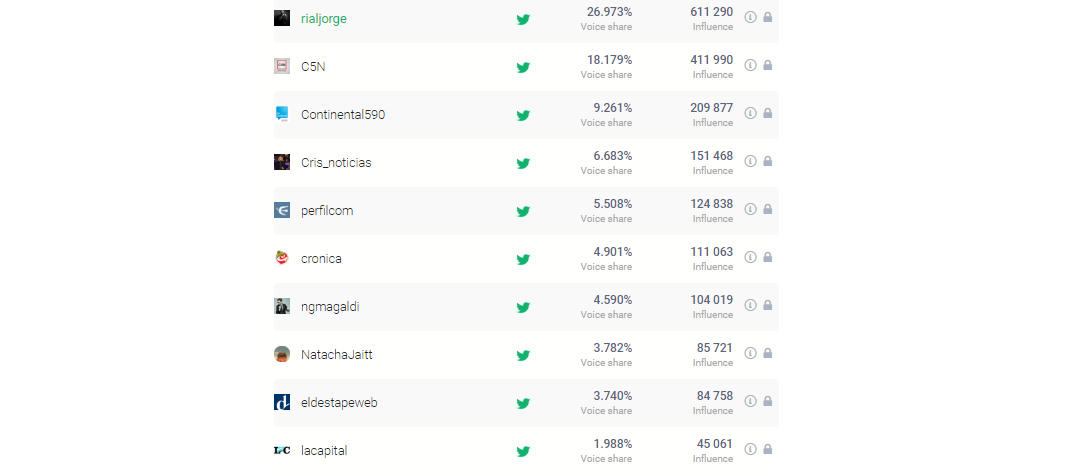Image resolution: width=1090 pixels, height=476 pixels.
Task: Select Twitter icon in cronica row
Action: 523,259
